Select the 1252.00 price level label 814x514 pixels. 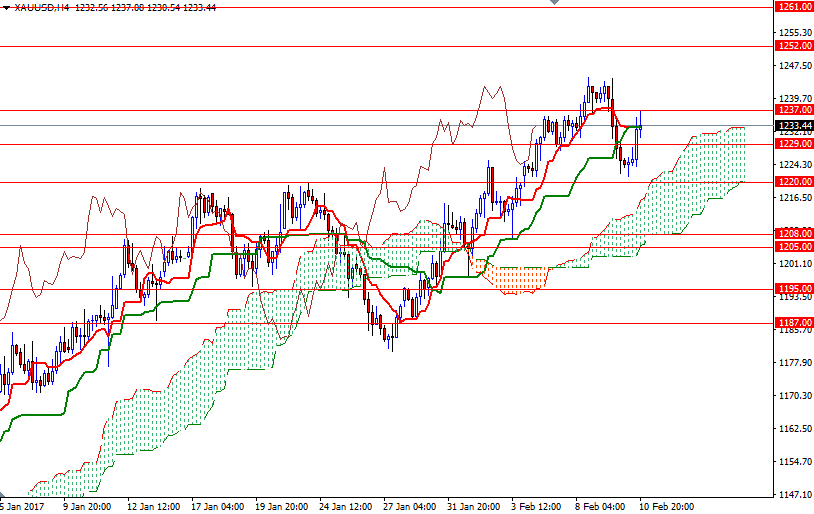point(794,46)
